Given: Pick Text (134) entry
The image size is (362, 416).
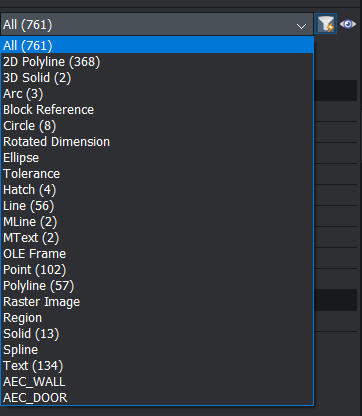Looking at the screenshot, I should coord(157,366).
